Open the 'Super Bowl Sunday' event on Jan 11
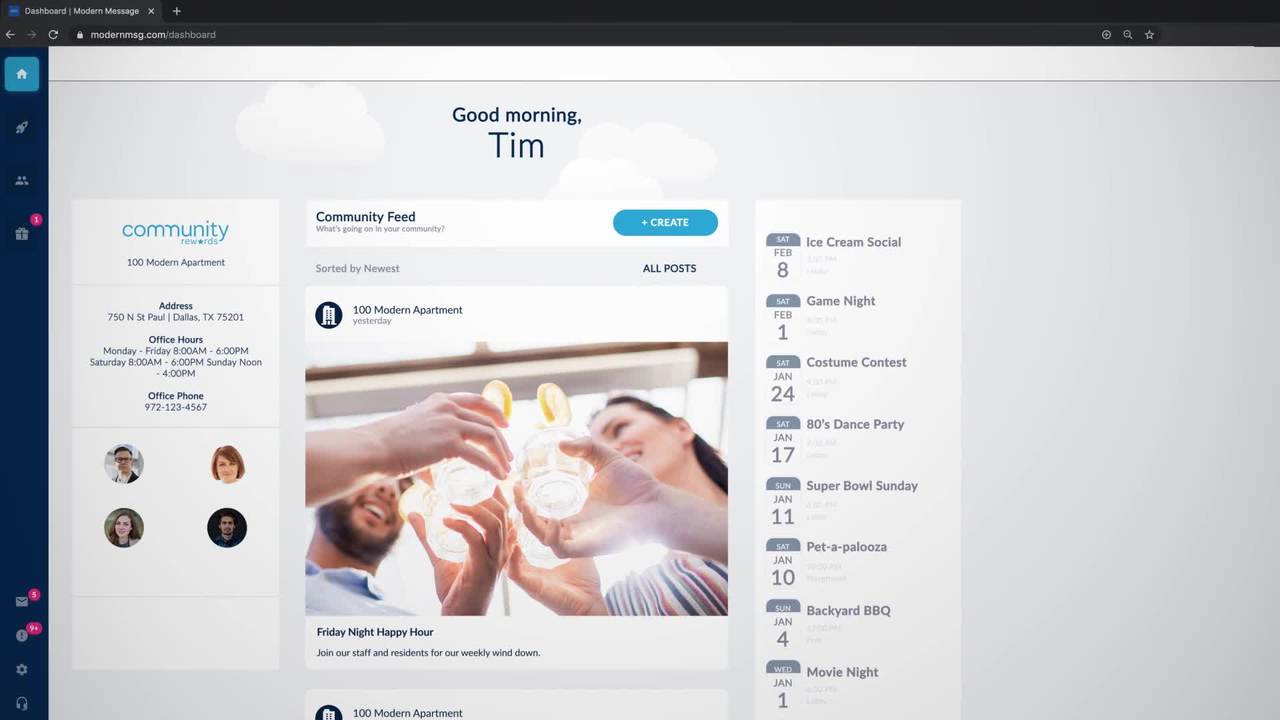The height and width of the screenshot is (720, 1280). 862,486
